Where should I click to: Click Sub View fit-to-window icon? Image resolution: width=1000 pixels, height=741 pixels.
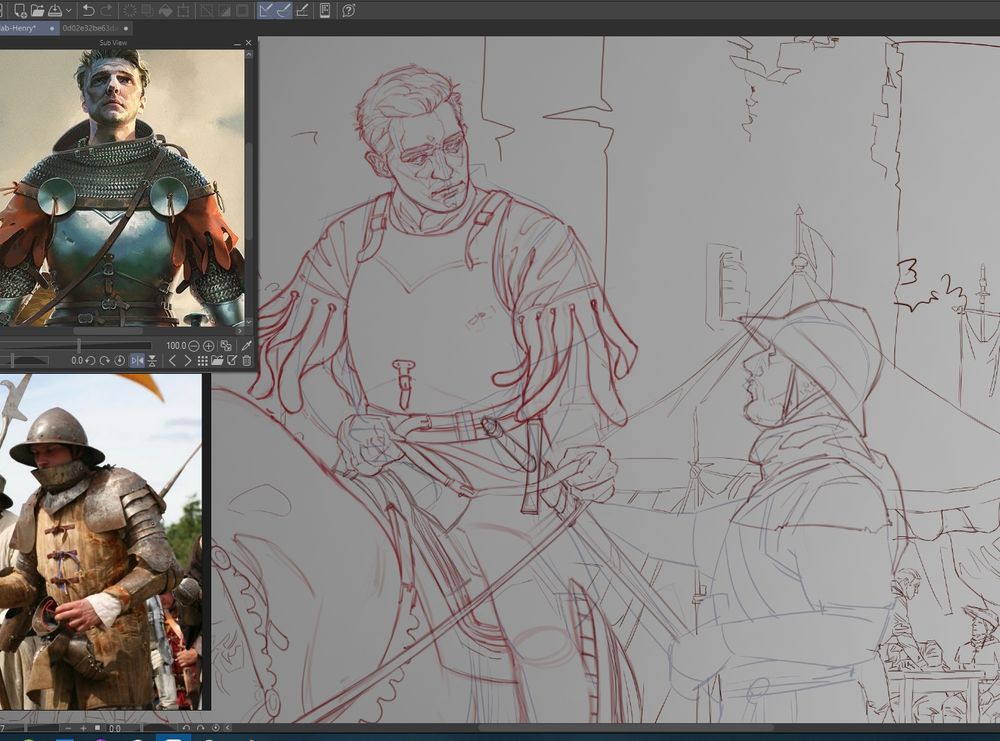(x=226, y=346)
